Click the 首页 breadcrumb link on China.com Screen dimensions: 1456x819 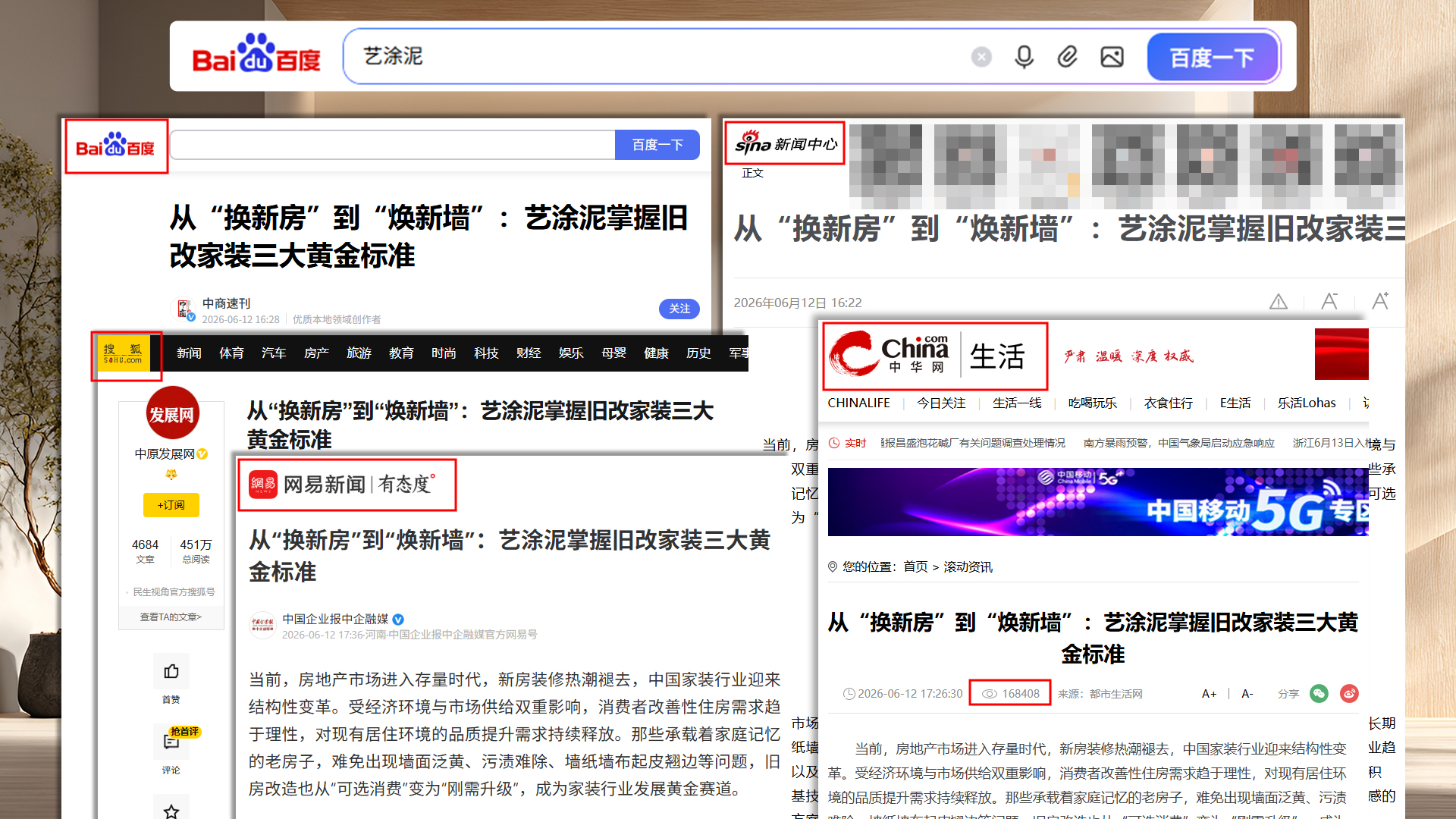[x=915, y=567]
